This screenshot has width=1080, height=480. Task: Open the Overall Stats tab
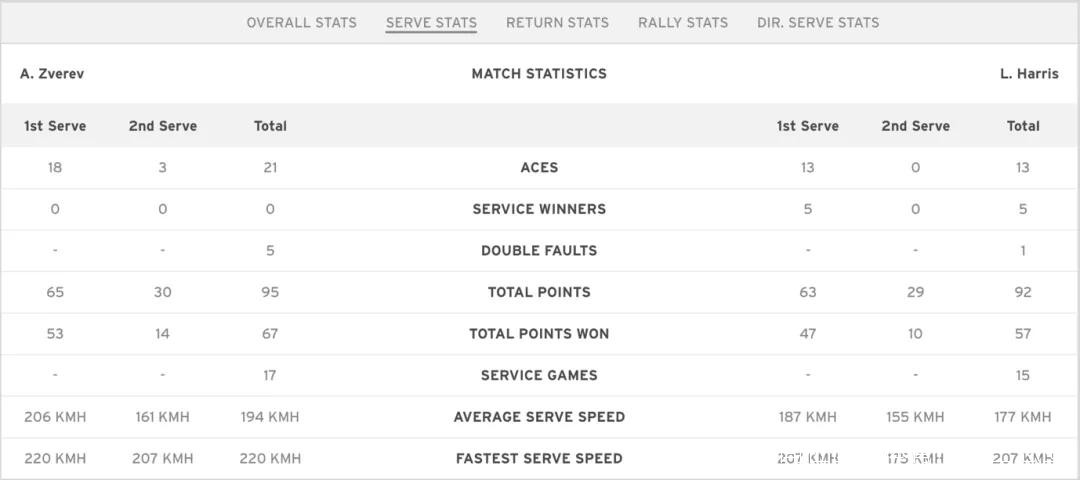(301, 22)
